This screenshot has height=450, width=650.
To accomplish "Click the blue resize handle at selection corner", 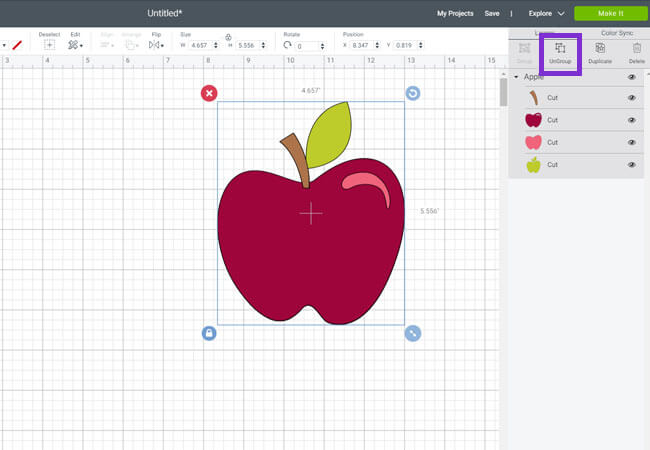I will tap(413, 333).
